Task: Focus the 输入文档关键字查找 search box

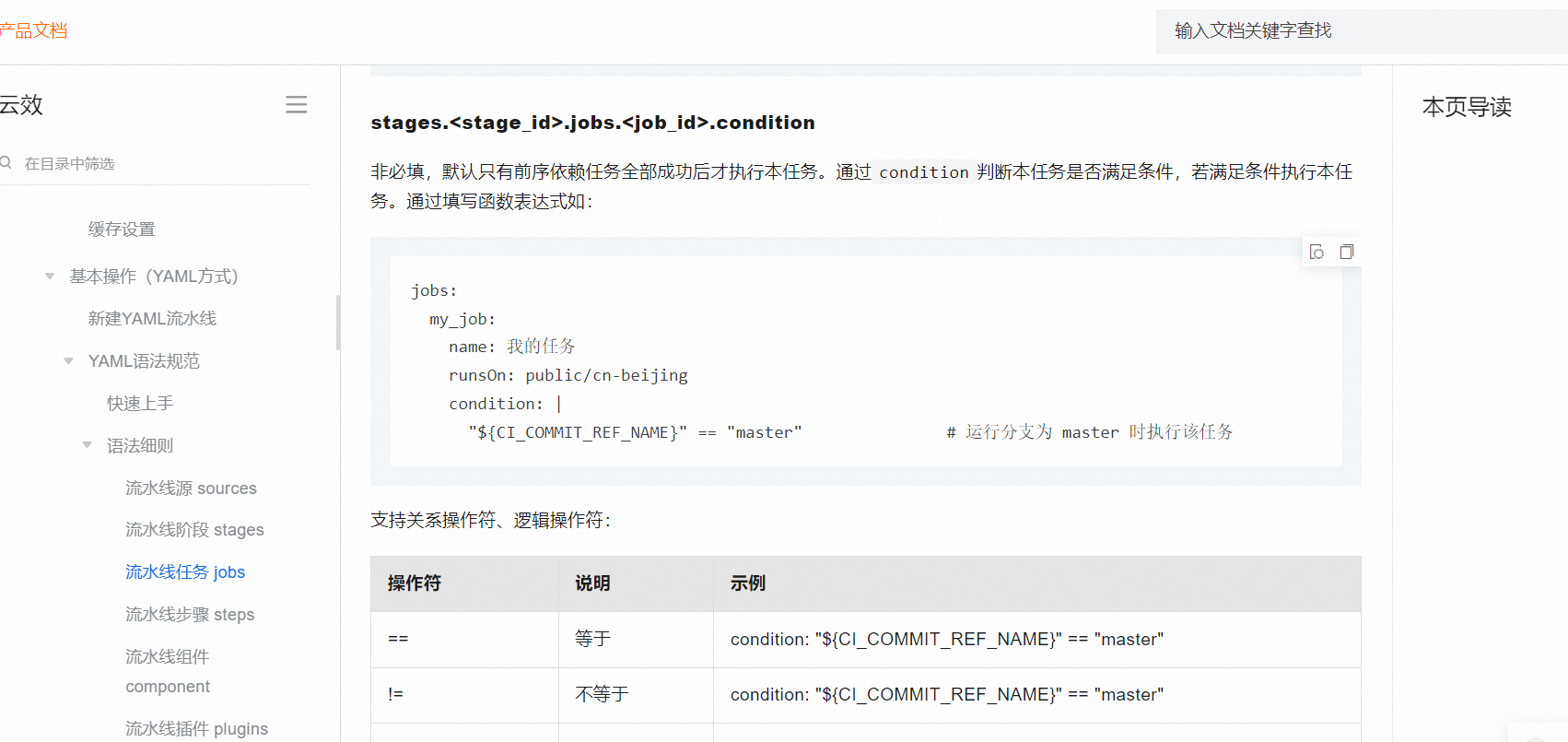Action: coord(1362,31)
